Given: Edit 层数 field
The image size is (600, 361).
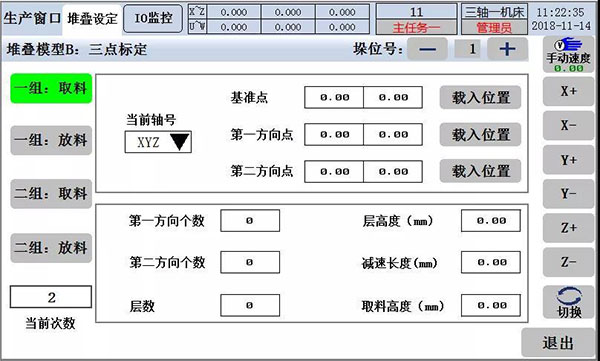Looking at the screenshot, I should pyautogui.click(x=250, y=305).
